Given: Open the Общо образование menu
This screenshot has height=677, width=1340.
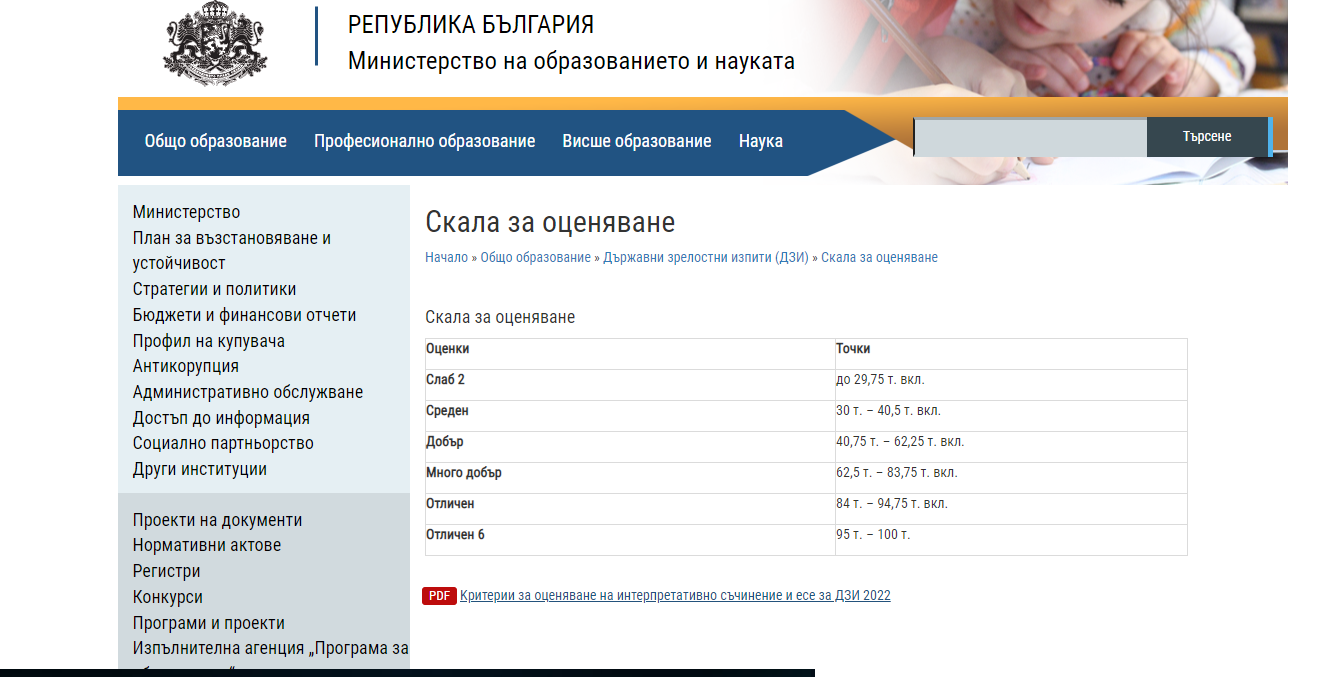Looking at the screenshot, I should (x=215, y=141).
